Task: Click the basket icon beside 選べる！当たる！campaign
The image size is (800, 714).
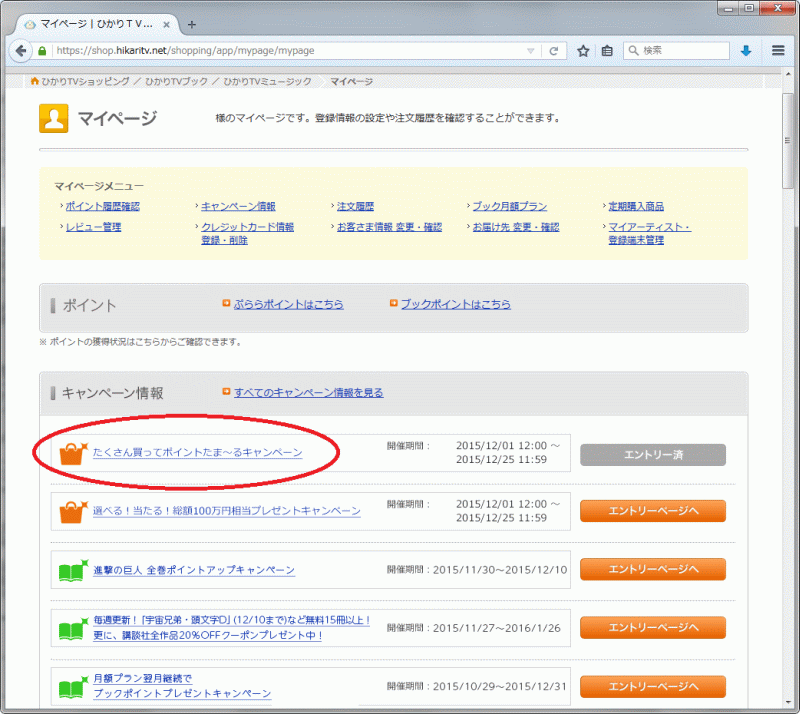Action: (72, 512)
